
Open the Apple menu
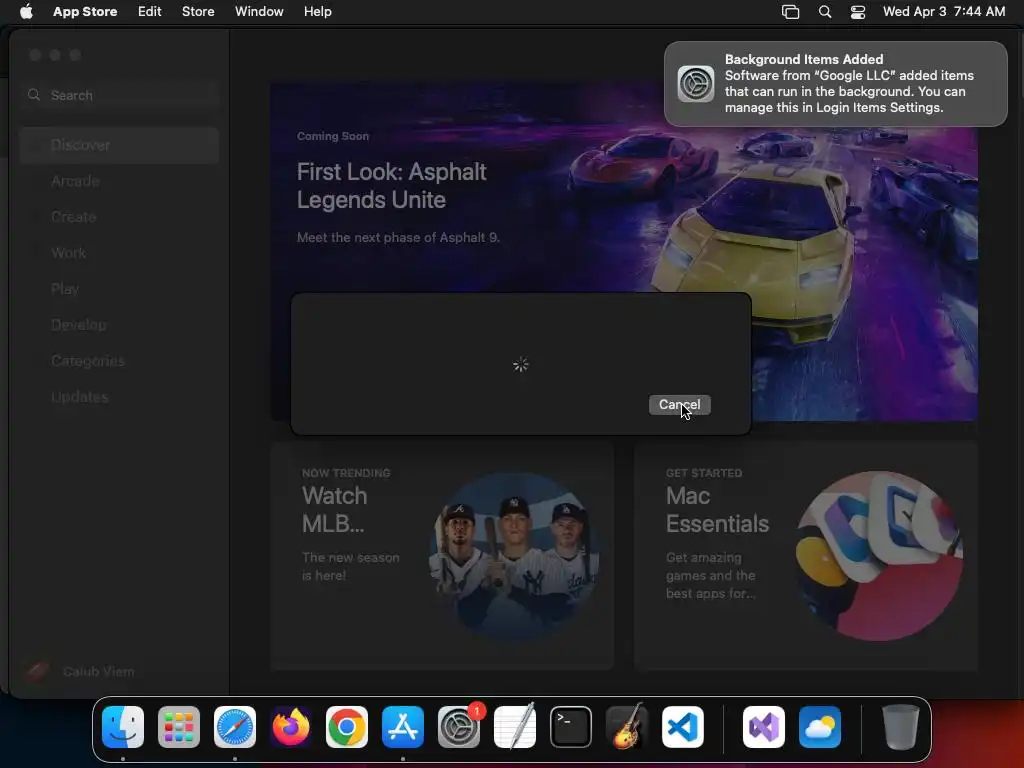(x=26, y=11)
